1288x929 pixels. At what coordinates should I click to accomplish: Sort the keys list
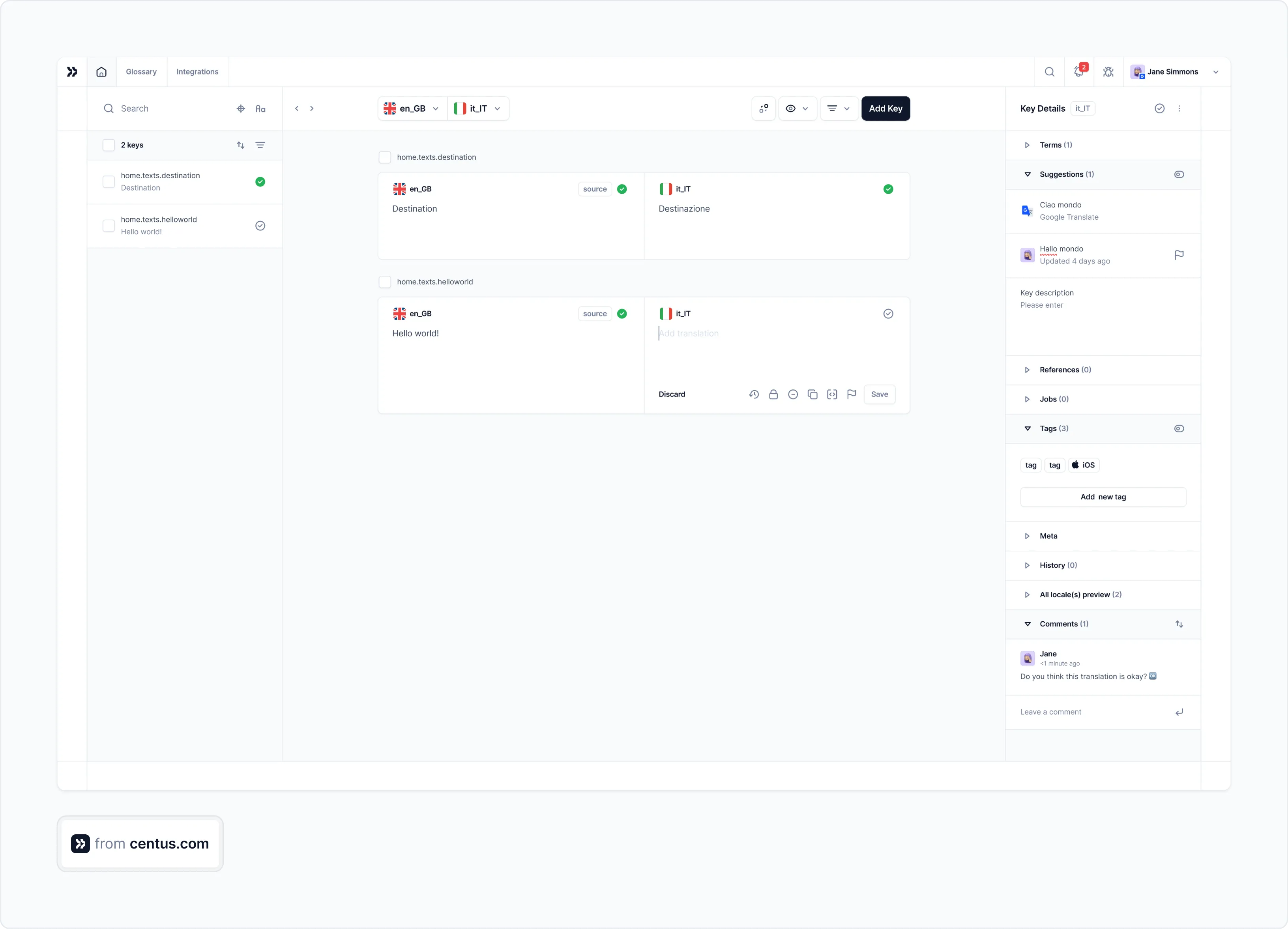coord(240,145)
